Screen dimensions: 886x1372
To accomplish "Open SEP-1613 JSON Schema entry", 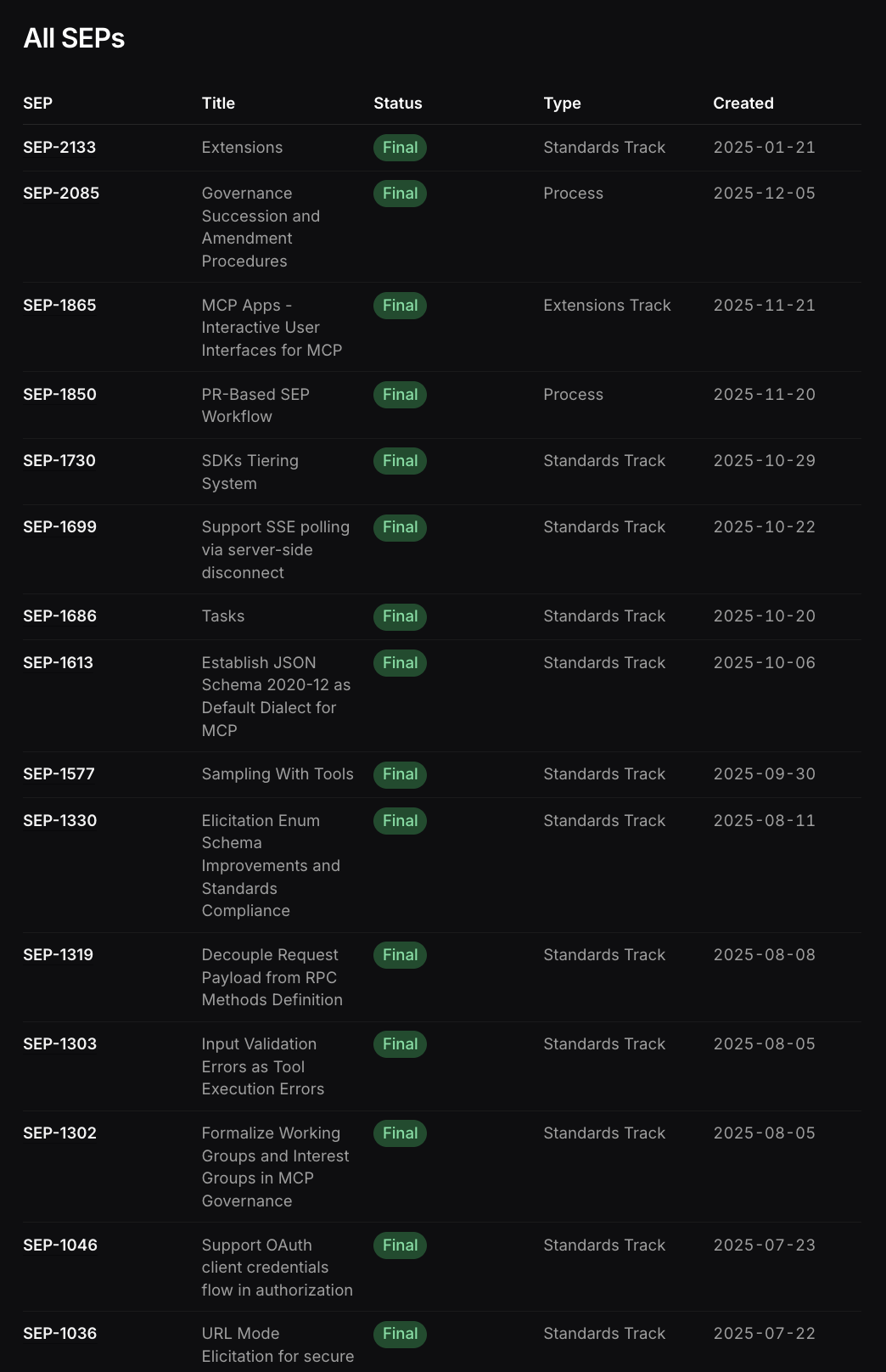I will (x=58, y=663).
